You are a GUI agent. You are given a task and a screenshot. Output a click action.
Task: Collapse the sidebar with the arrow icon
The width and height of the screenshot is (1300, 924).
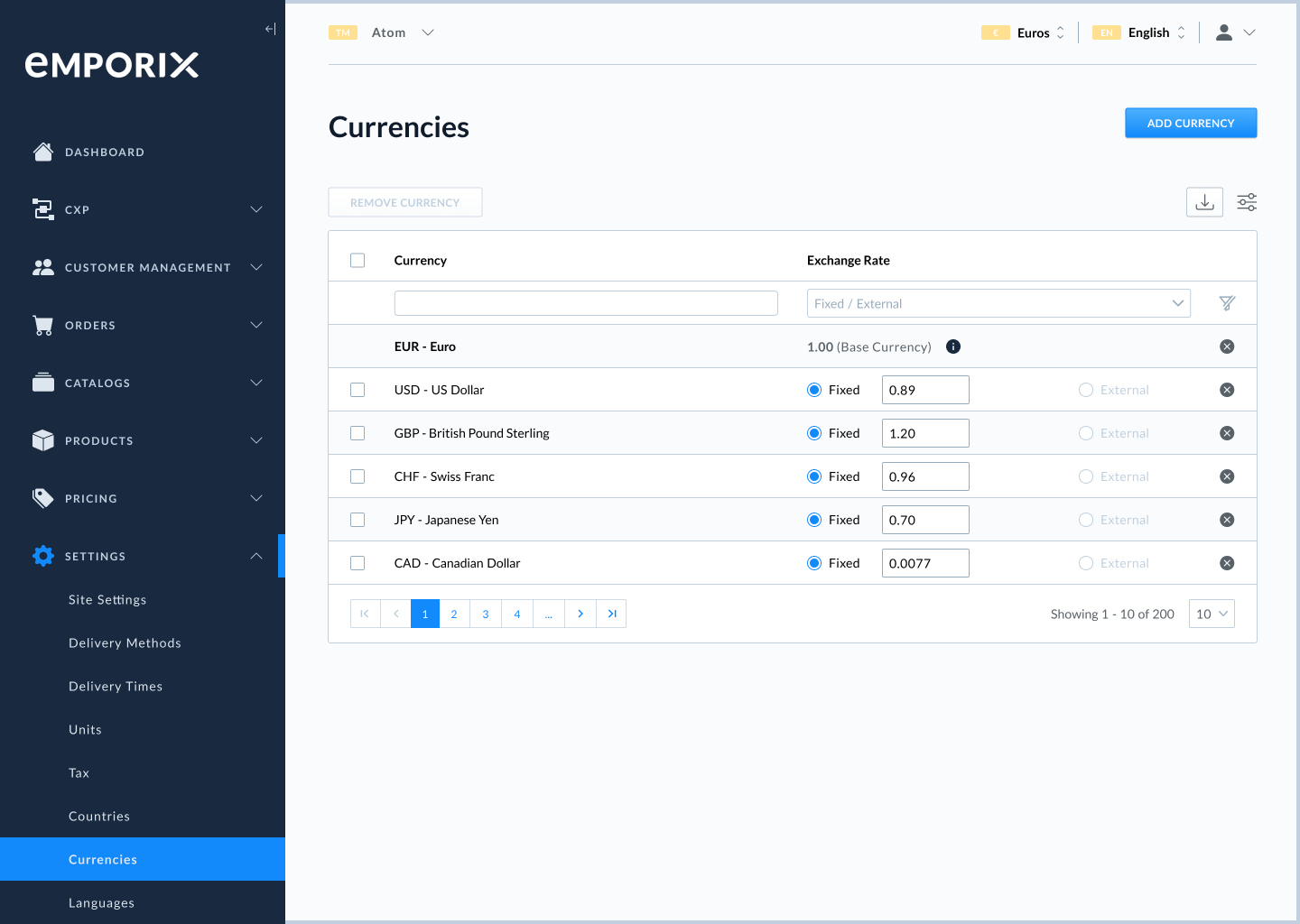[x=270, y=28]
